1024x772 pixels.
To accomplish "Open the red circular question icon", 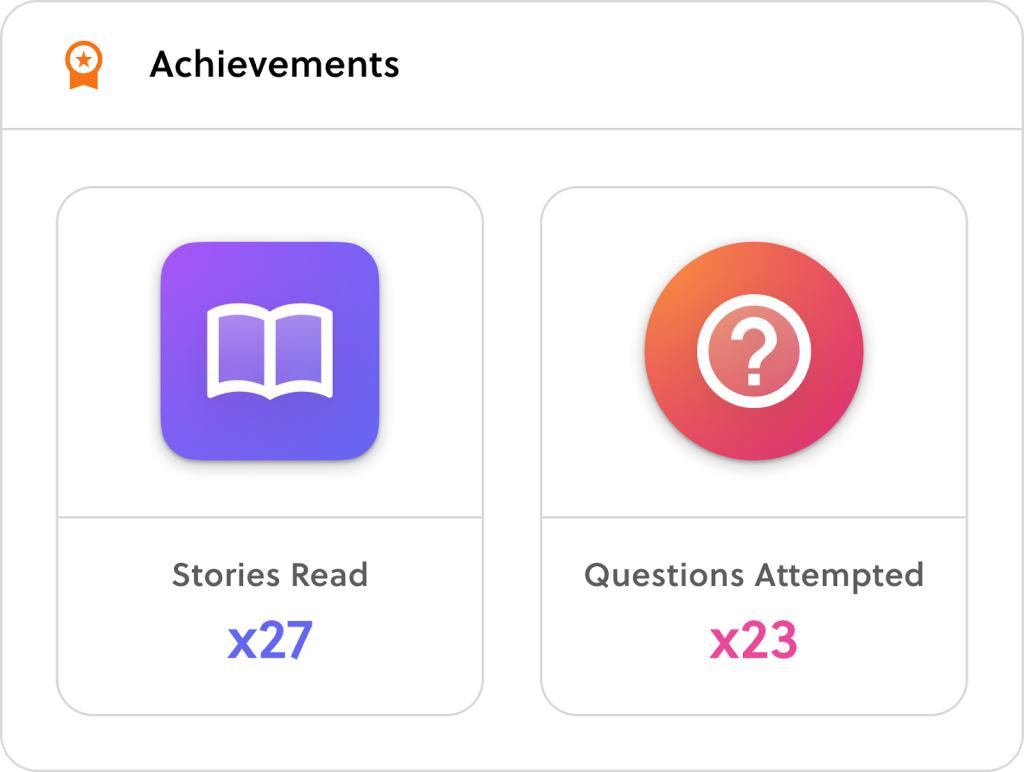I will coord(754,351).
